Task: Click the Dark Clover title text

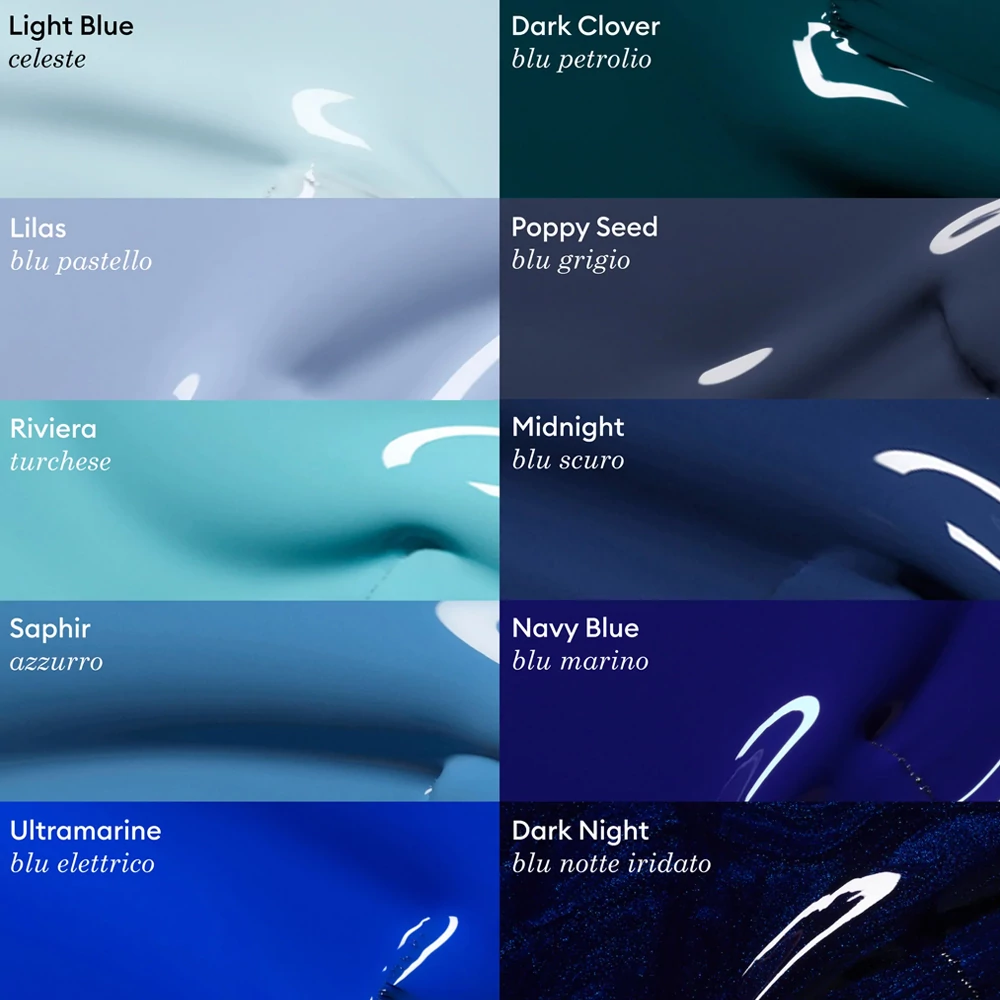Action: pyautogui.click(x=585, y=26)
